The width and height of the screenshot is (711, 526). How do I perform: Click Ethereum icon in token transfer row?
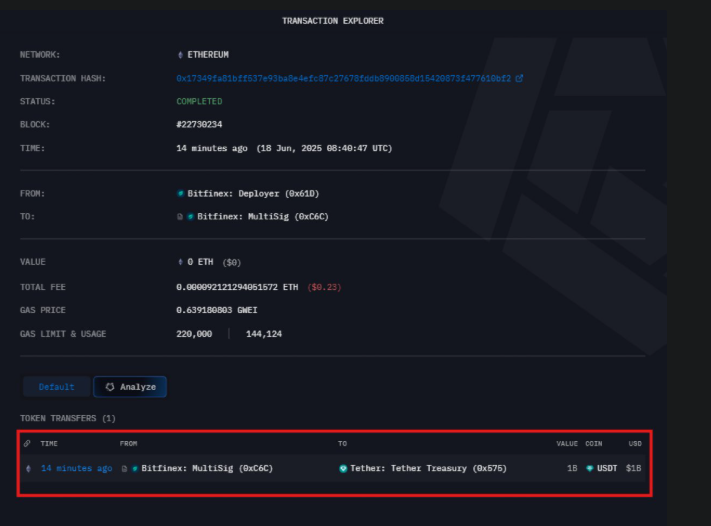point(29,468)
